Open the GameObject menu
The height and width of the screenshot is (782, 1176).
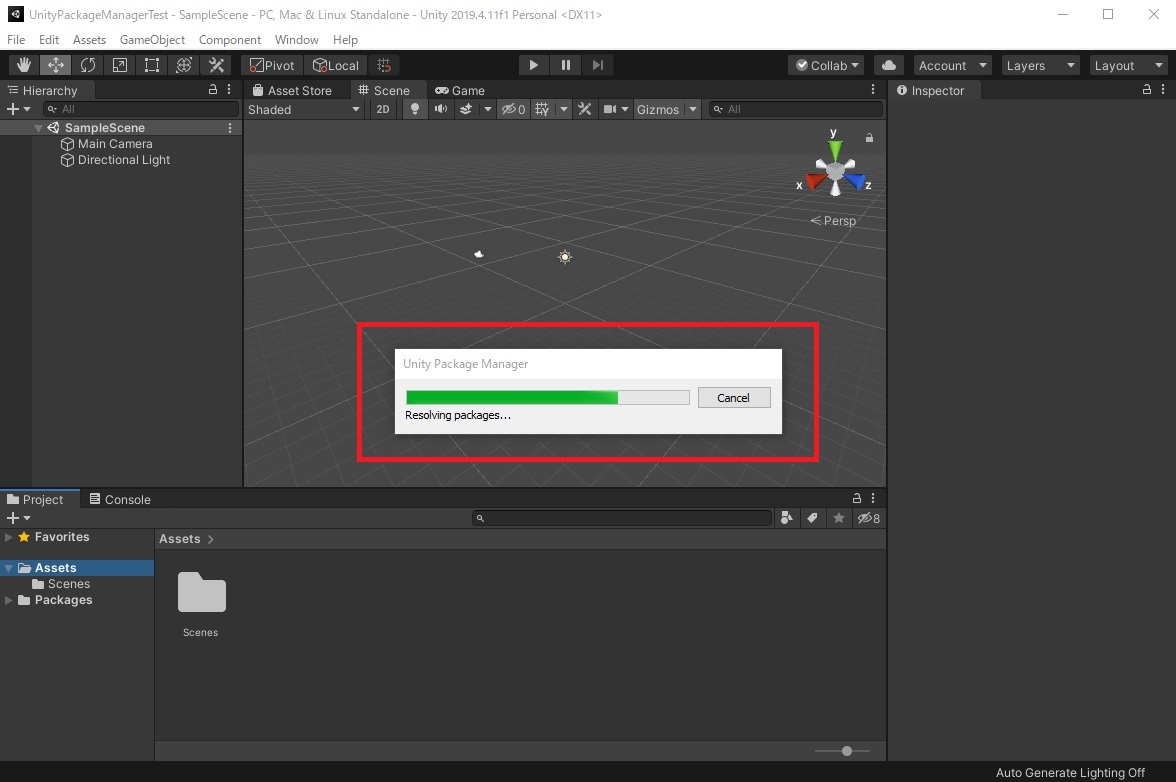click(x=152, y=40)
